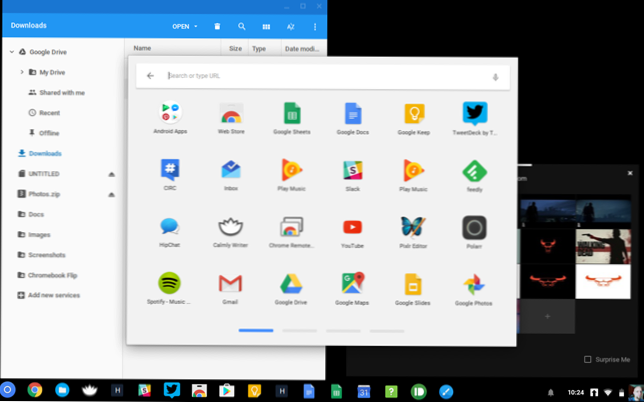
Task: Switch Files to thumbnail grid view
Action: click(266, 27)
